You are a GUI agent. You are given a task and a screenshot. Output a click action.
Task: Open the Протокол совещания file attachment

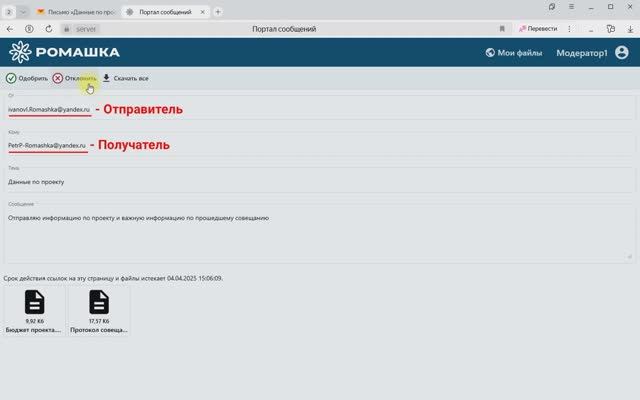click(x=99, y=311)
